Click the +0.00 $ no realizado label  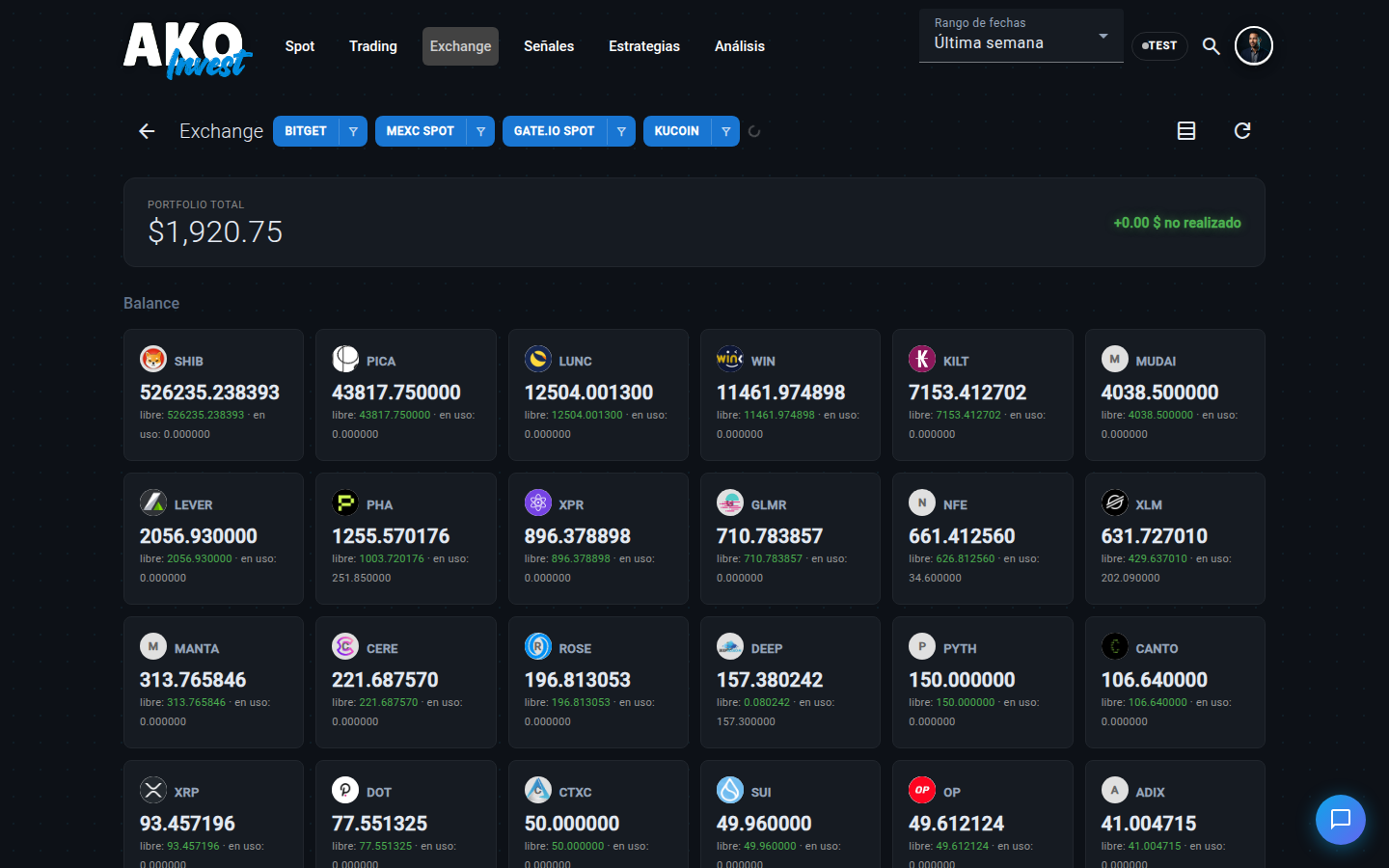click(1177, 223)
